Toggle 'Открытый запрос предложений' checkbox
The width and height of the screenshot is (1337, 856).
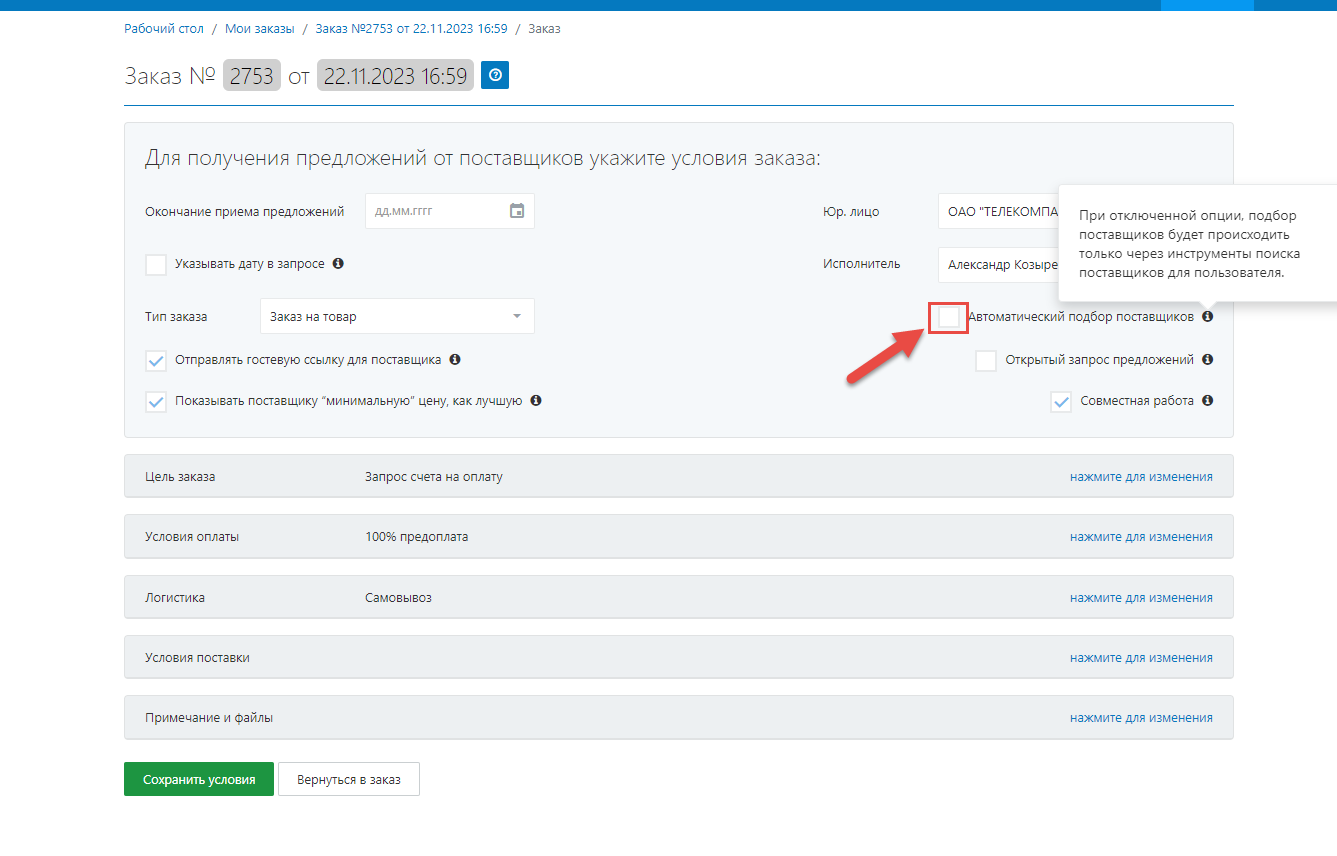[986, 361]
